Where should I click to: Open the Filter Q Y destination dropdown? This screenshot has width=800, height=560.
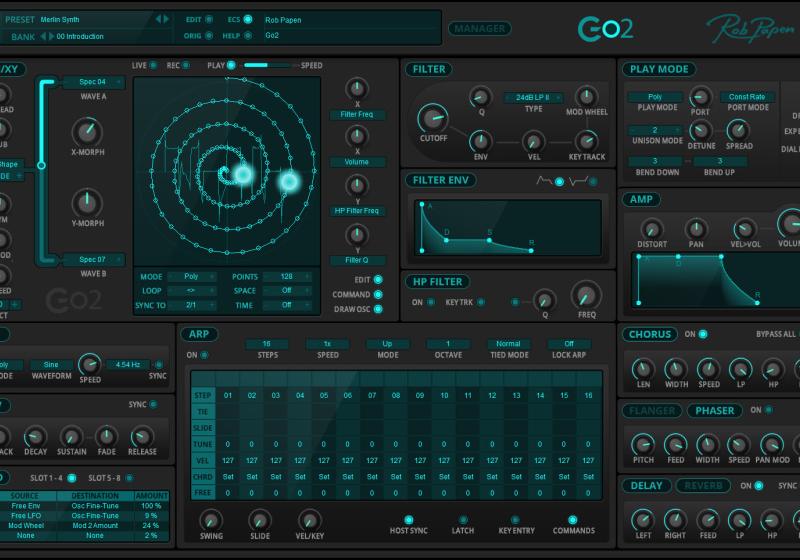pyautogui.click(x=357, y=260)
